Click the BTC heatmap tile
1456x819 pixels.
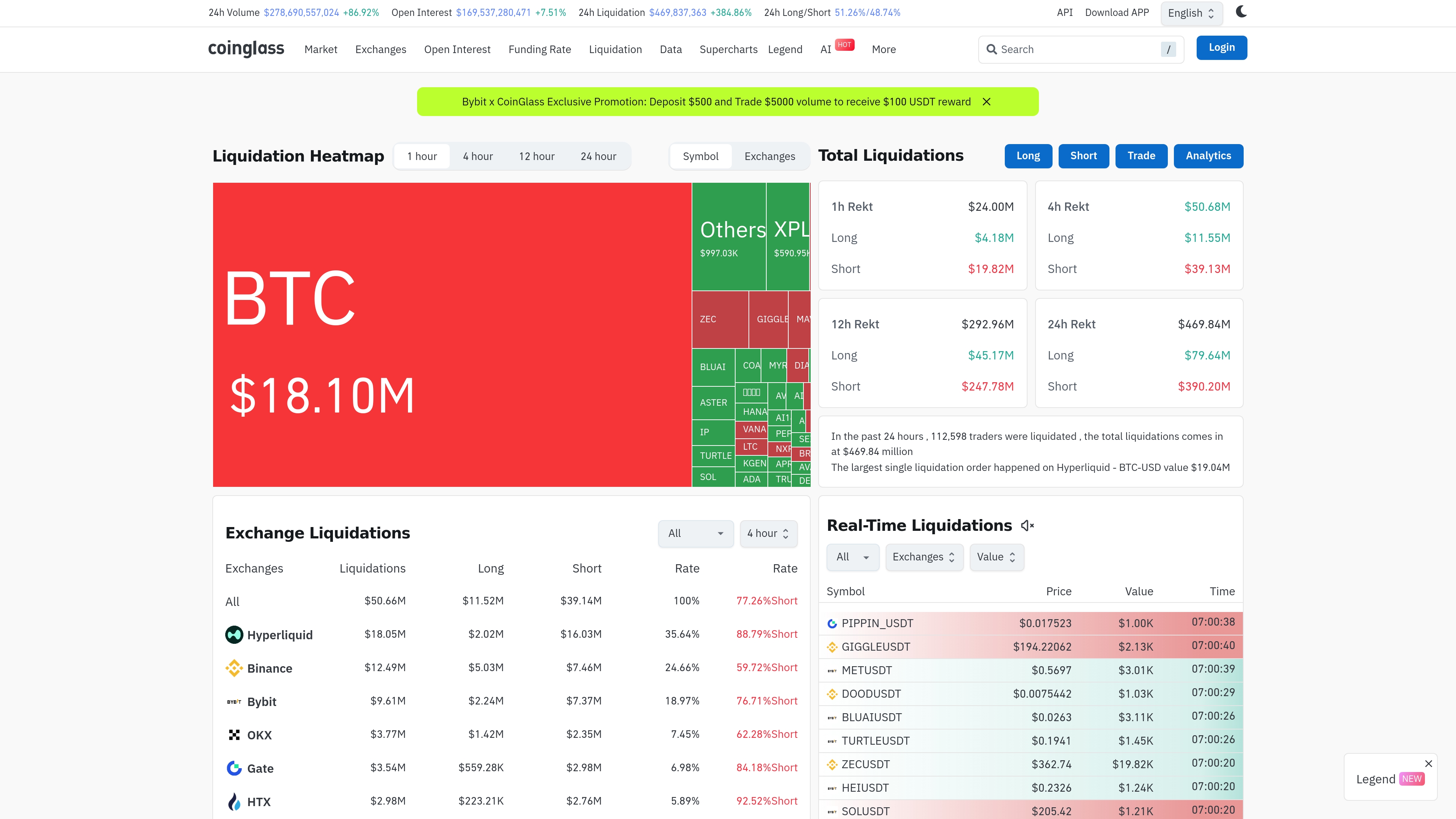coord(452,334)
